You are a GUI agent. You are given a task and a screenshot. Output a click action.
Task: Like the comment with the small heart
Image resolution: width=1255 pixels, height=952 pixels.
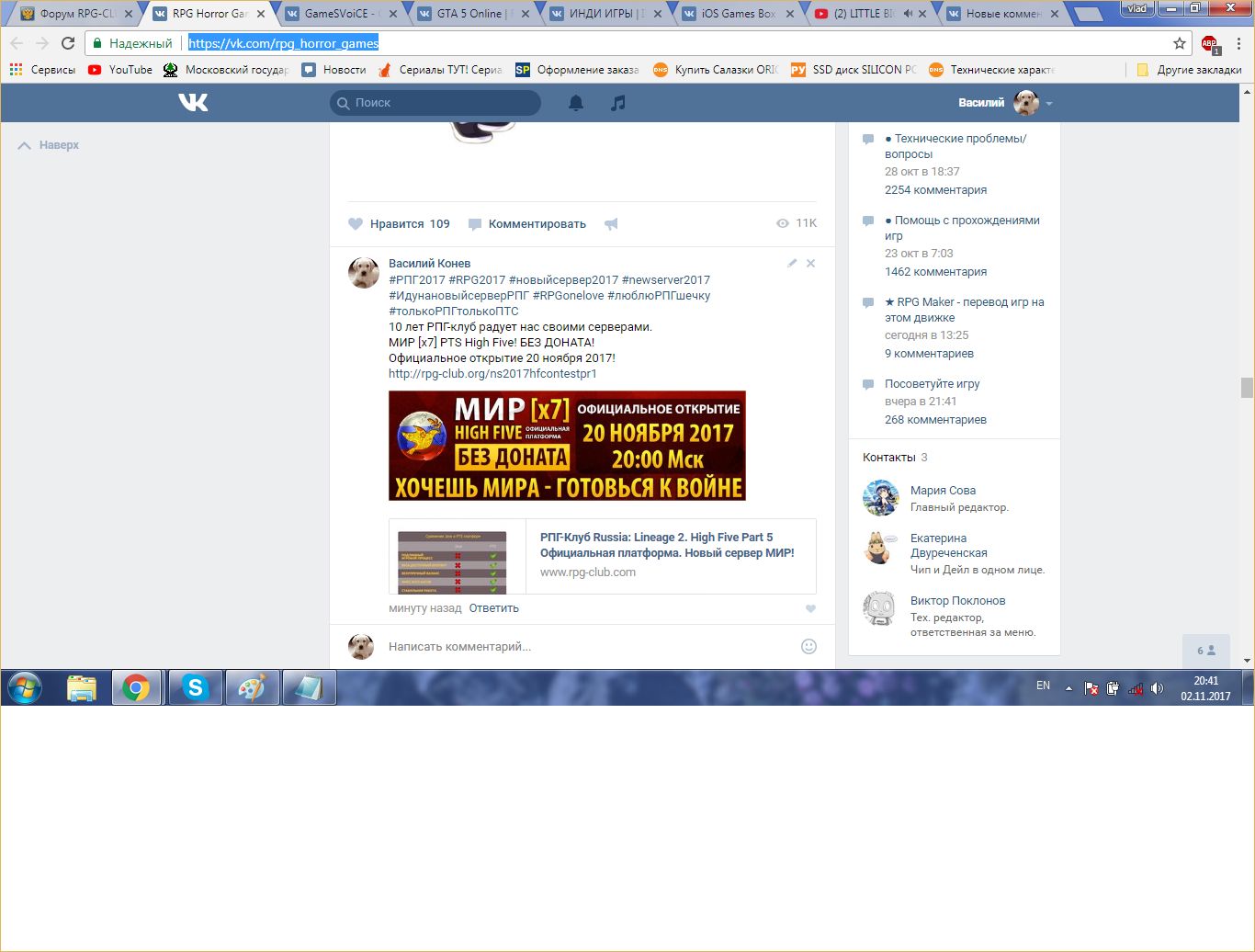pyautogui.click(x=810, y=608)
